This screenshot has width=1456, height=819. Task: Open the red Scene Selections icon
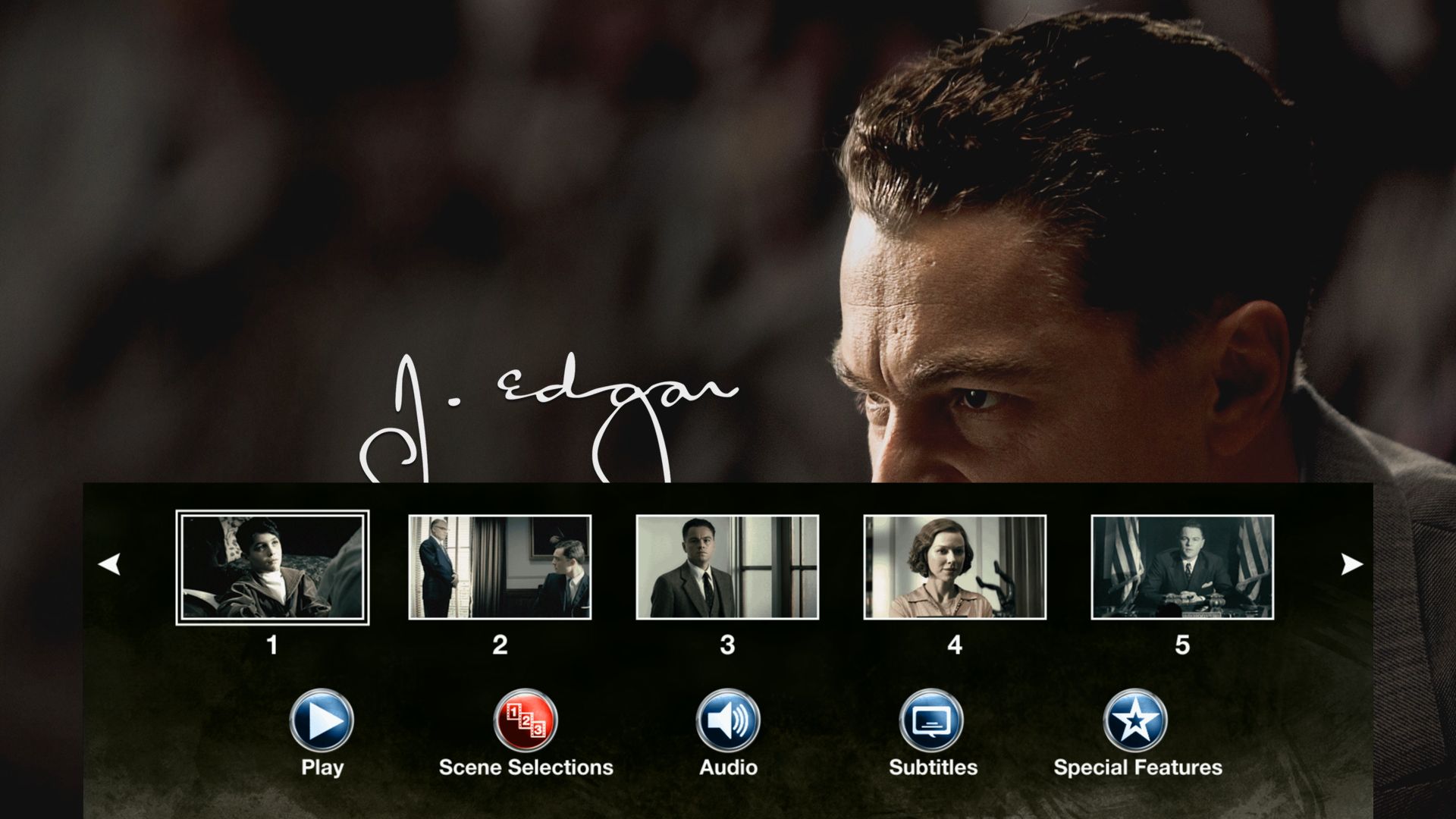526,720
